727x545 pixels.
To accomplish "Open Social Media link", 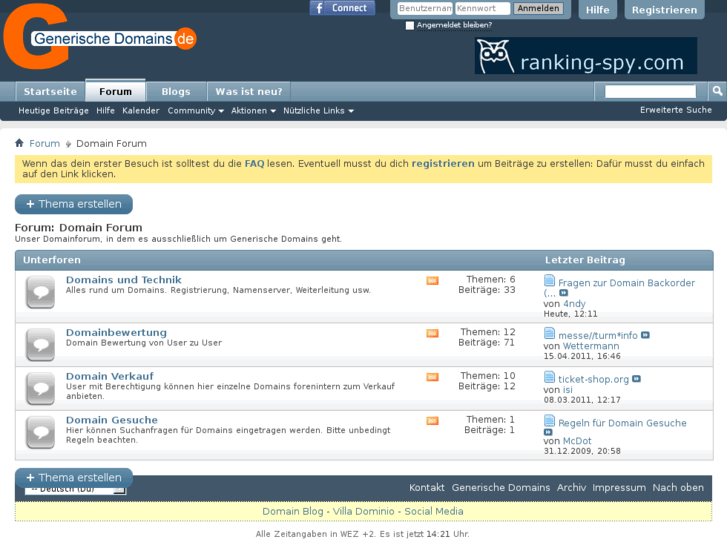I will tap(434, 511).
